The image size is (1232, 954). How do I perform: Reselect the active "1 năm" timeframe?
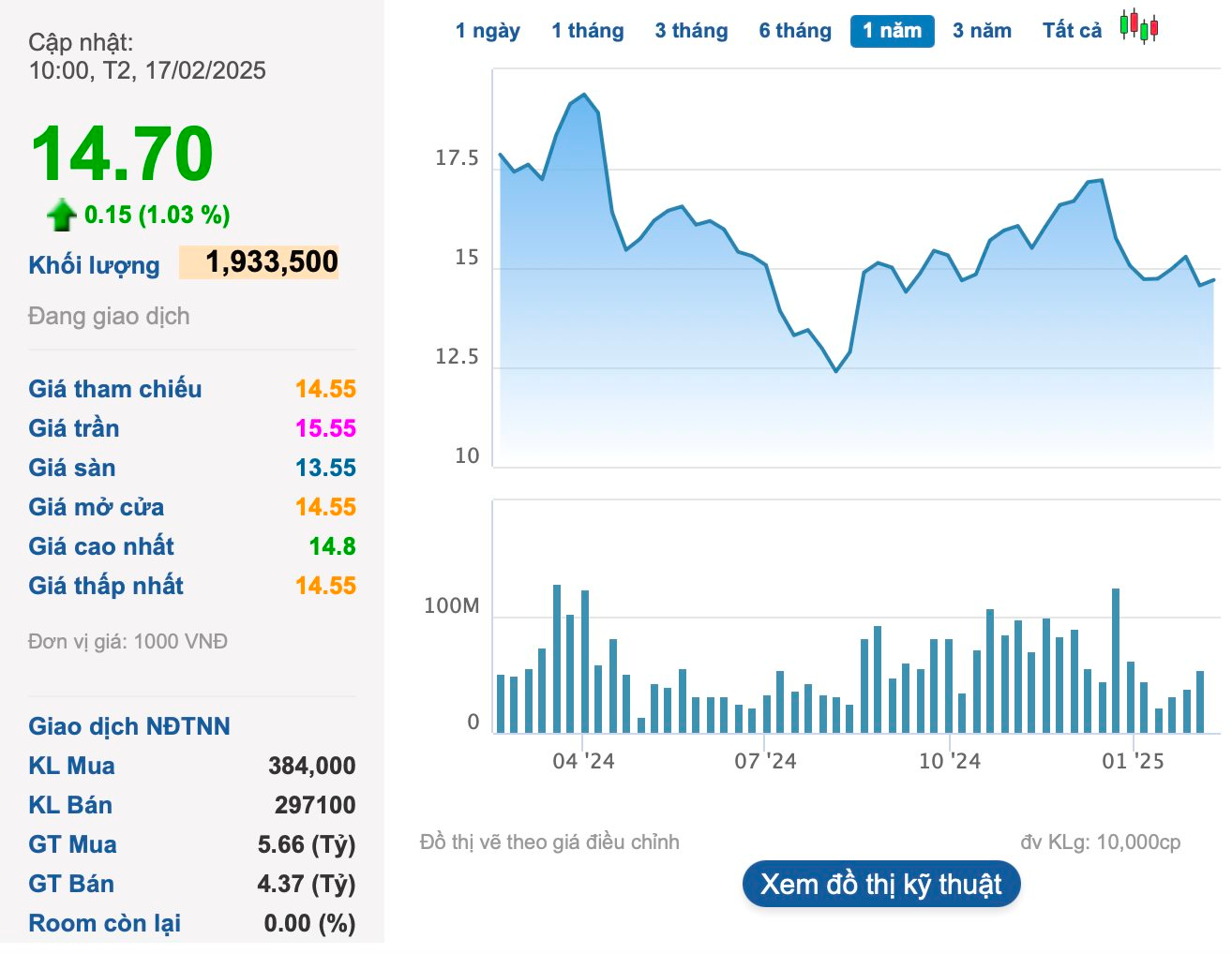click(892, 30)
